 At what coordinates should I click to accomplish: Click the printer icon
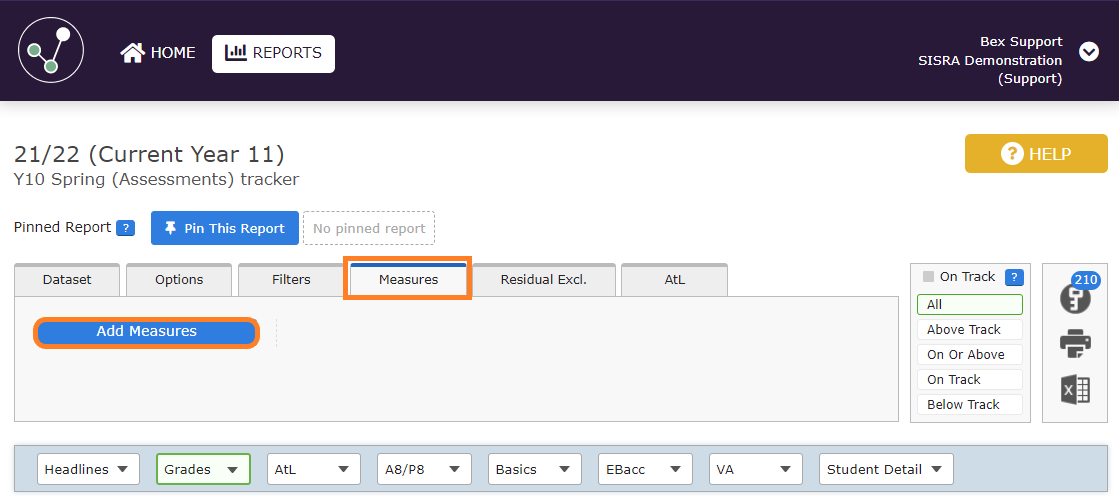(1075, 344)
